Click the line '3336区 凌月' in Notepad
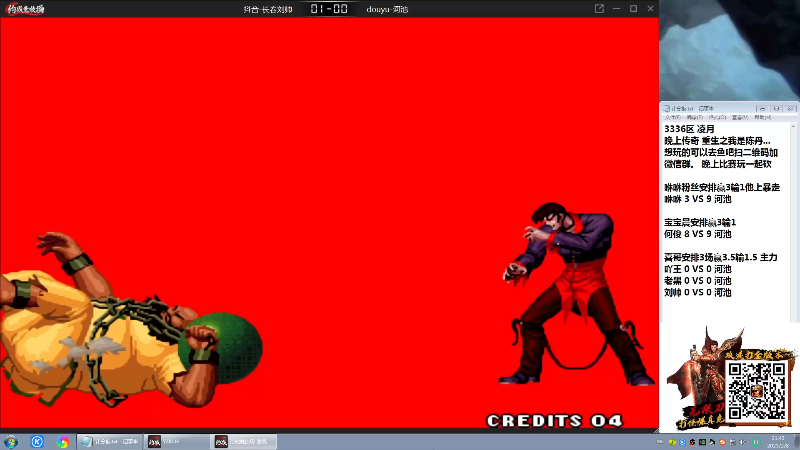 689,129
